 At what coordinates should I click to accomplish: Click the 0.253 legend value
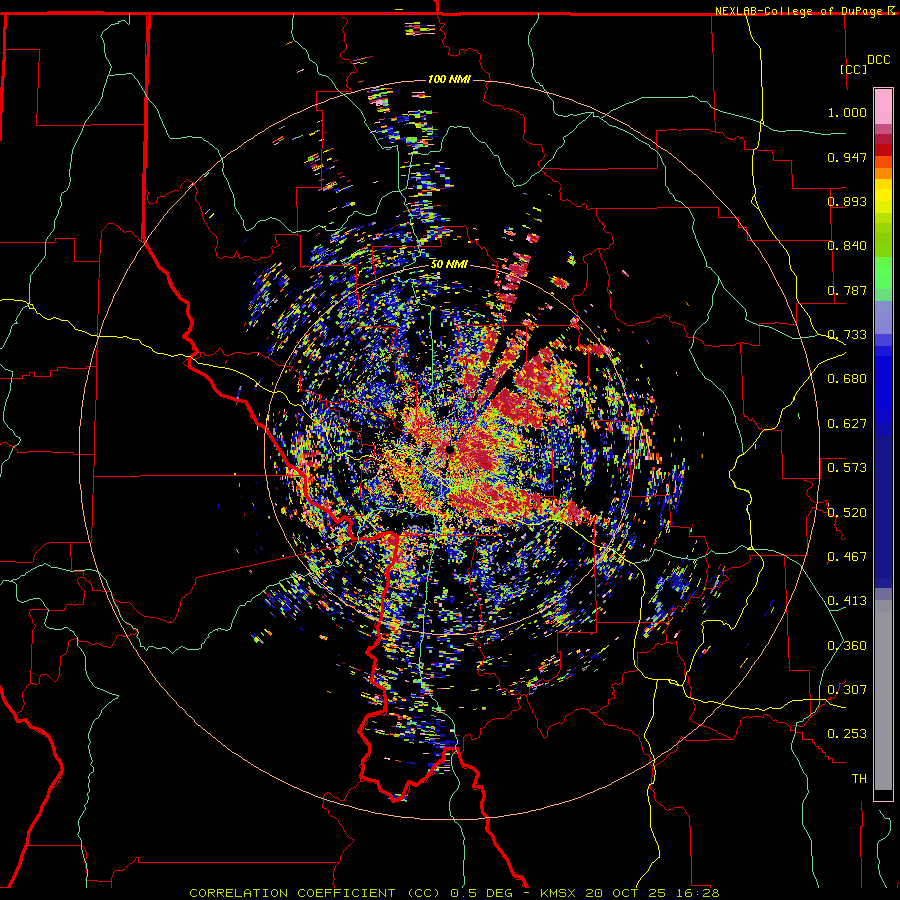847,734
